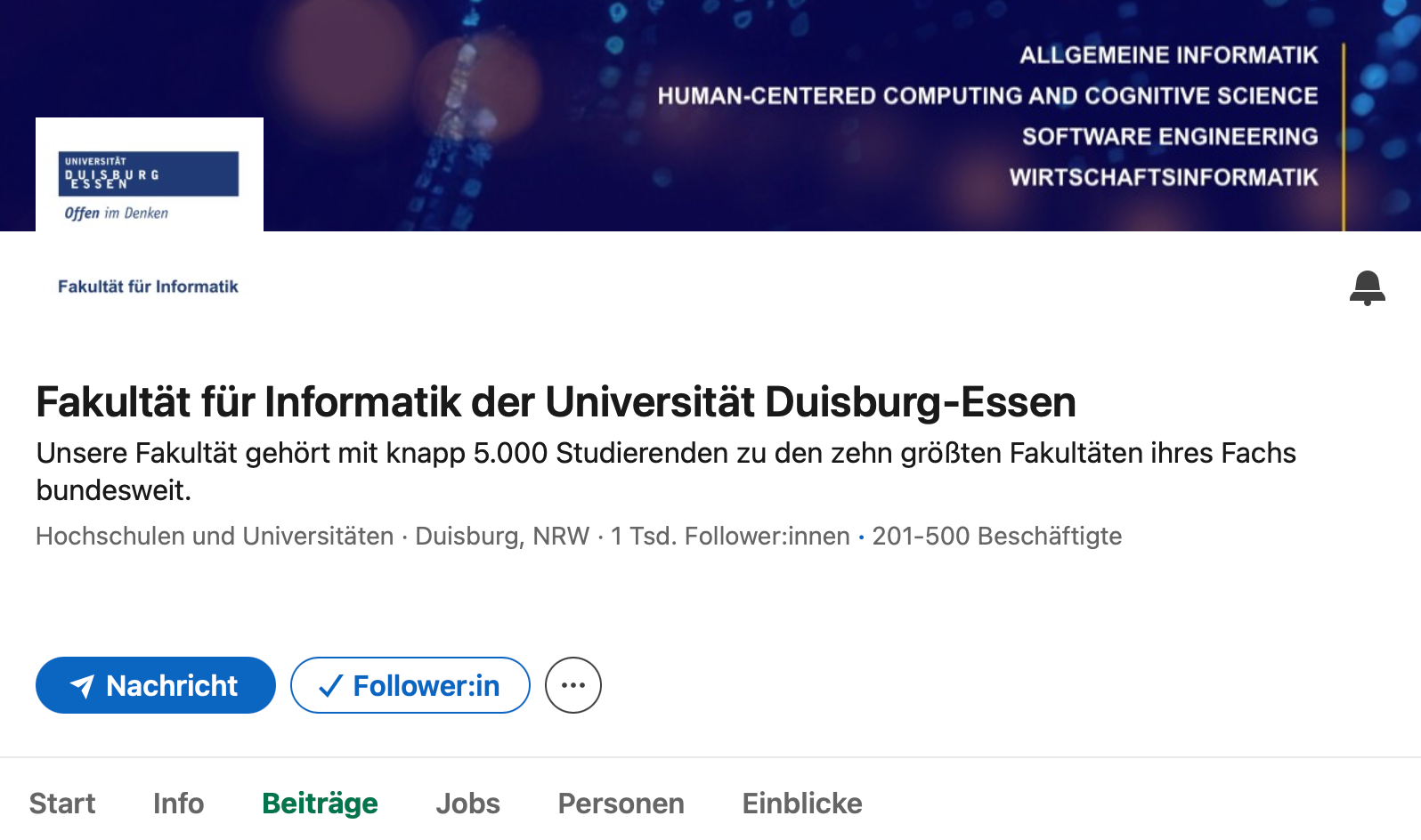Switch to the Einblicke tab
Image resolution: width=1421 pixels, height=840 pixels.
pos(802,804)
